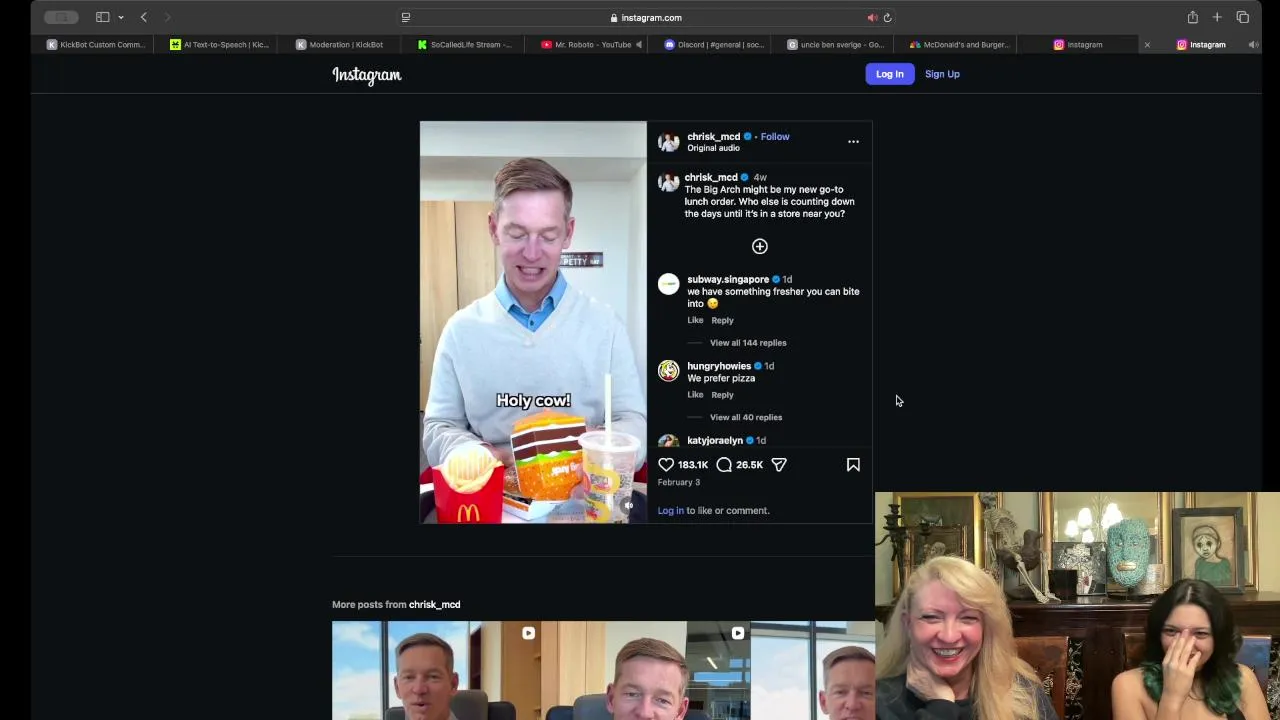Click the Log In button
The height and width of the screenshot is (720, 1280).
889,74
